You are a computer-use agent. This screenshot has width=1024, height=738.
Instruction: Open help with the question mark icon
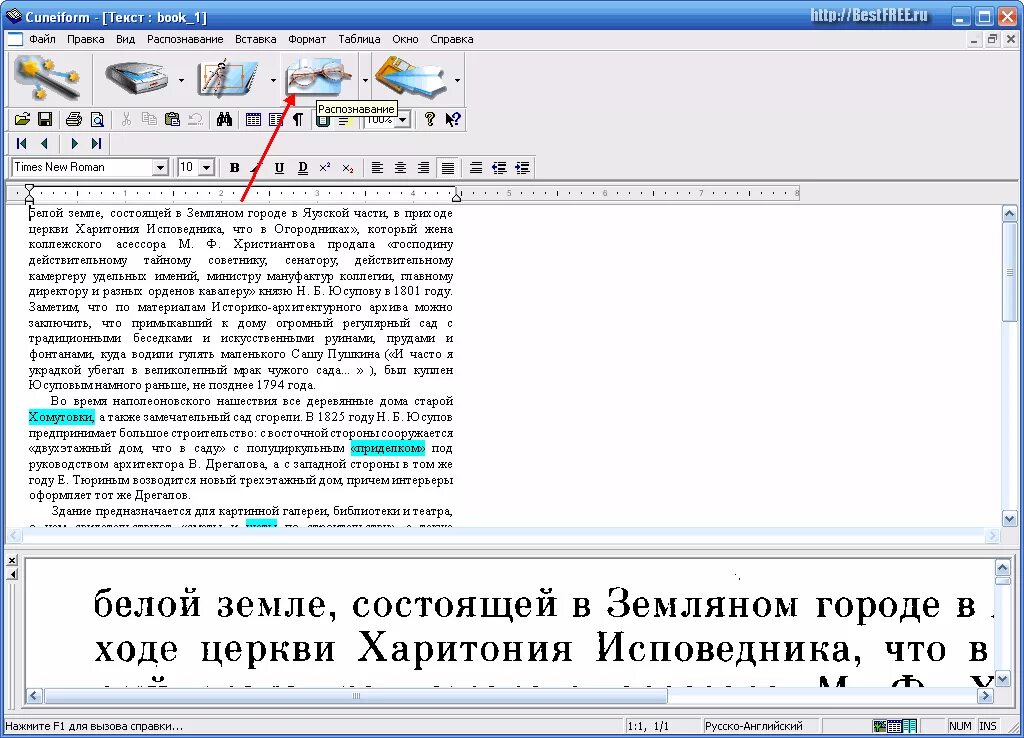click(x=429, y=120)
